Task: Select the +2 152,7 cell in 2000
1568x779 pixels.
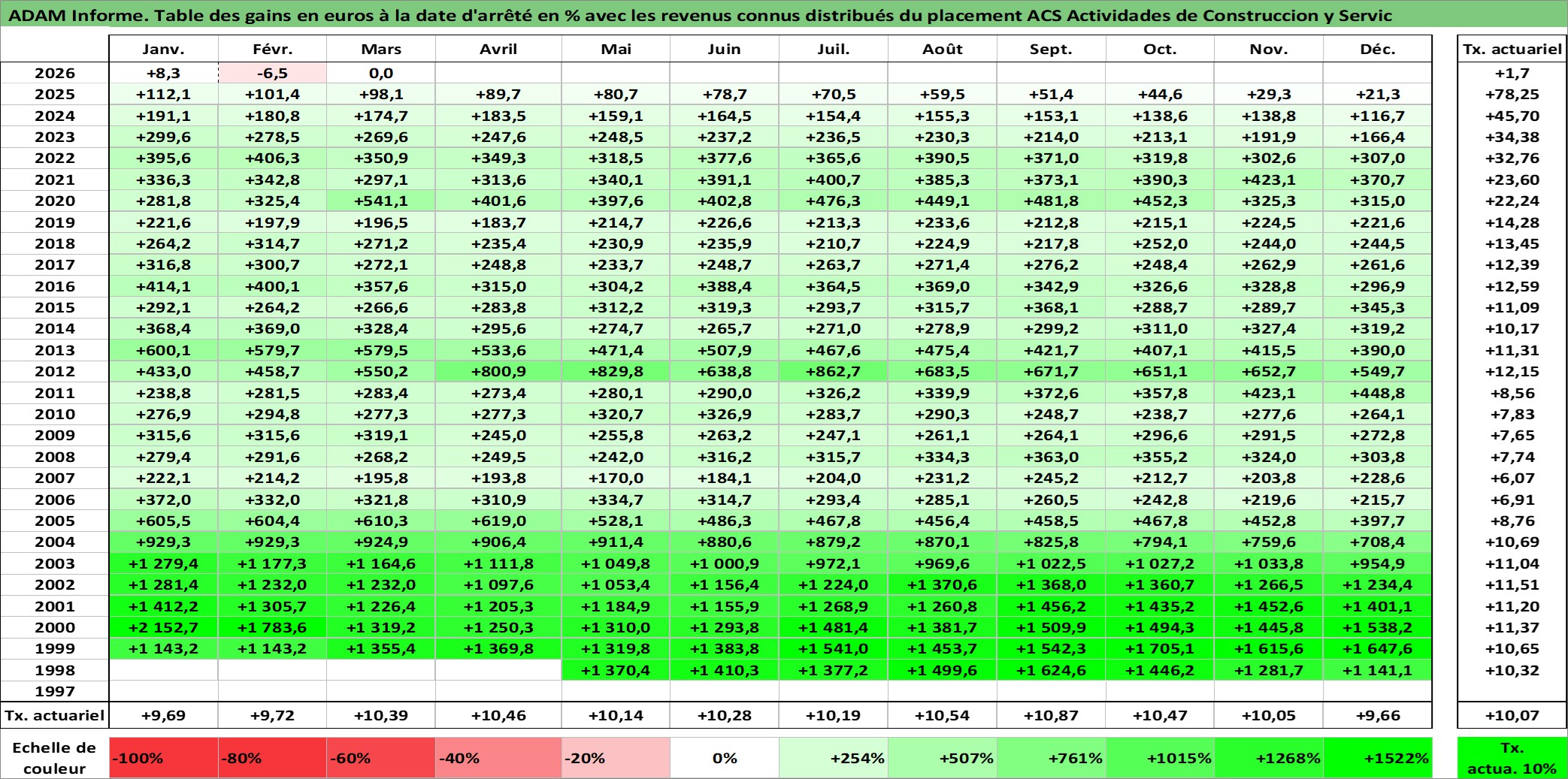Action: 164,627
